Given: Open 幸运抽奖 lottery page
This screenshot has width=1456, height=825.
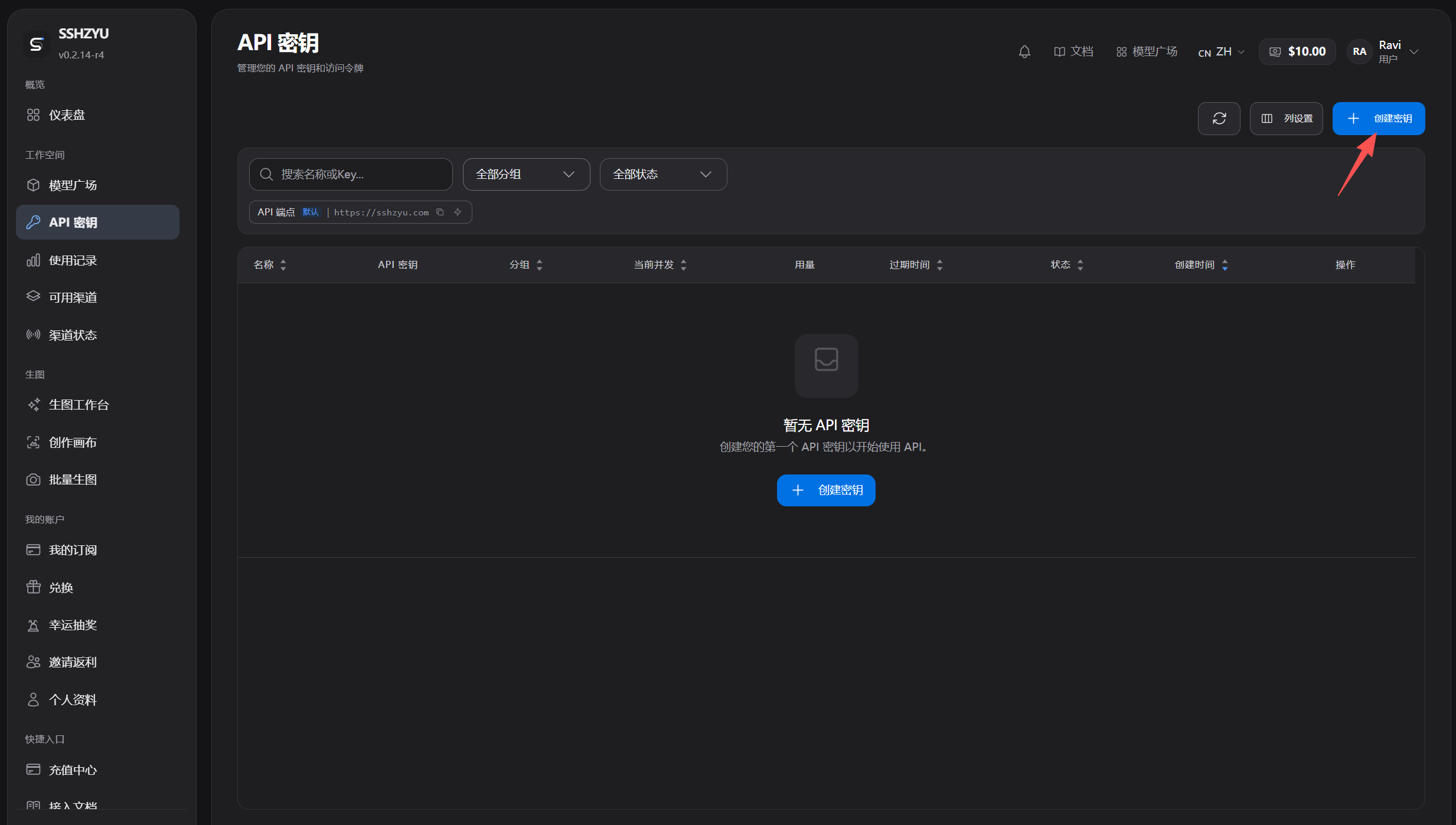Looking at the screenshot, I should [x=97, y=625].
